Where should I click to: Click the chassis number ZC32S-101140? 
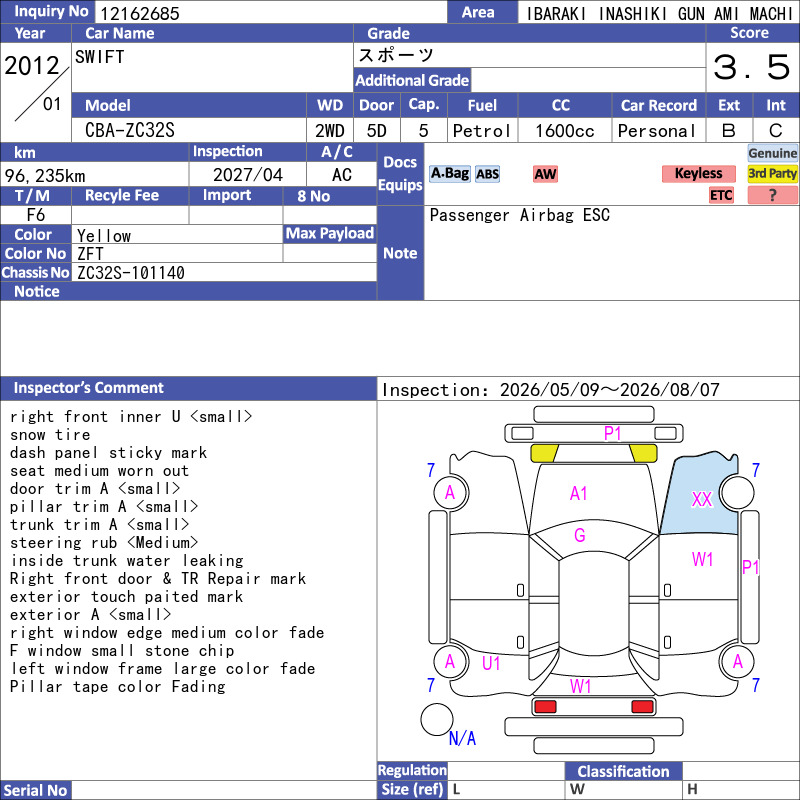131,273
